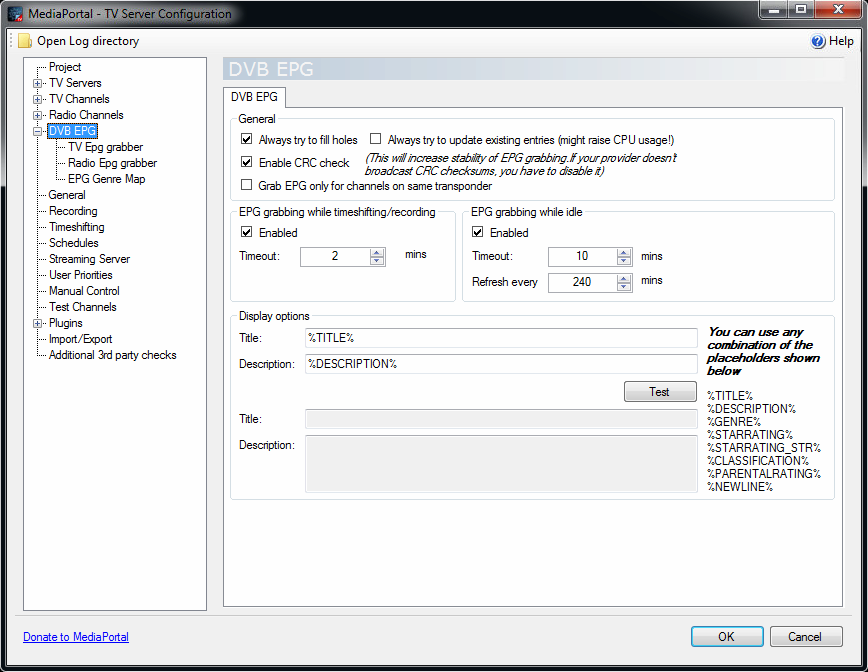The width and height of the screenshot is (868, 672).
Task: Increase timeshifting/recording Timeout spinner value
Action: [x=377, y=252]
